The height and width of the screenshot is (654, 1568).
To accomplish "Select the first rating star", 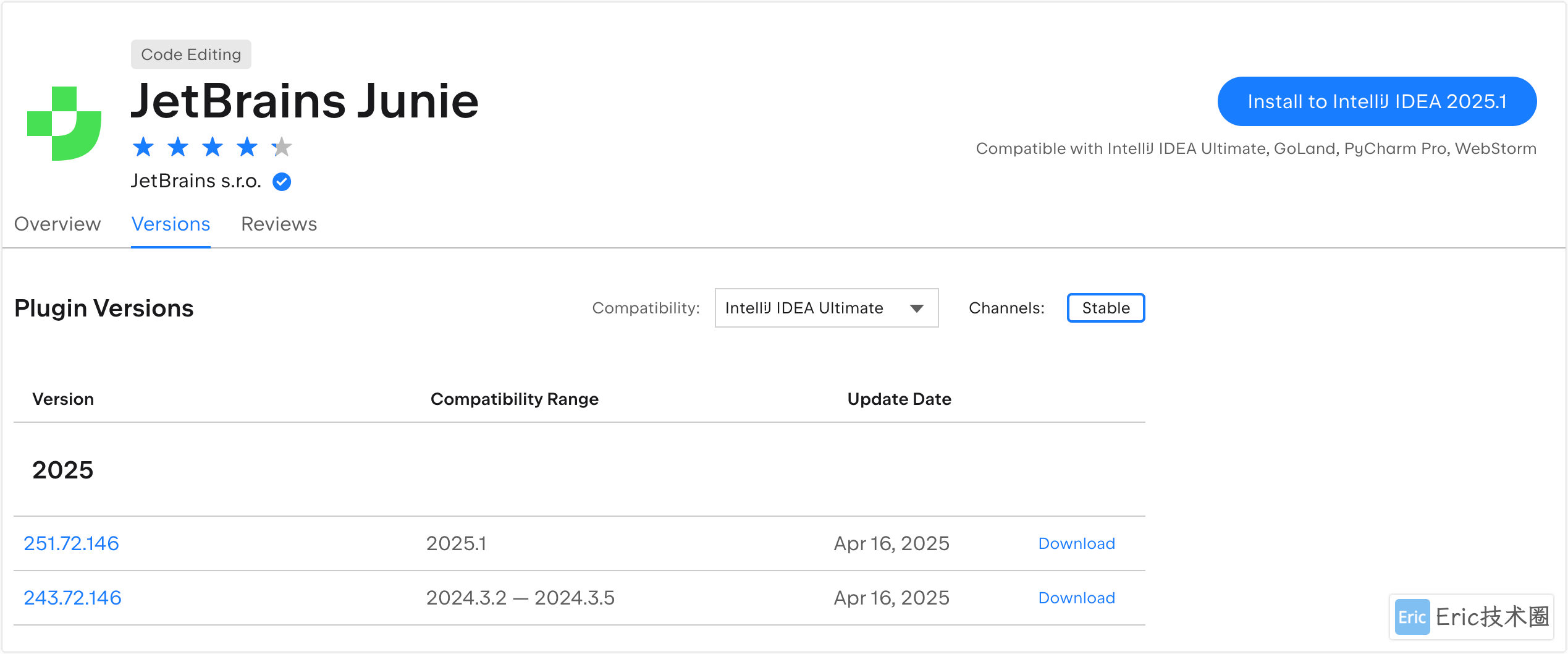I will [x=143, y=147].
